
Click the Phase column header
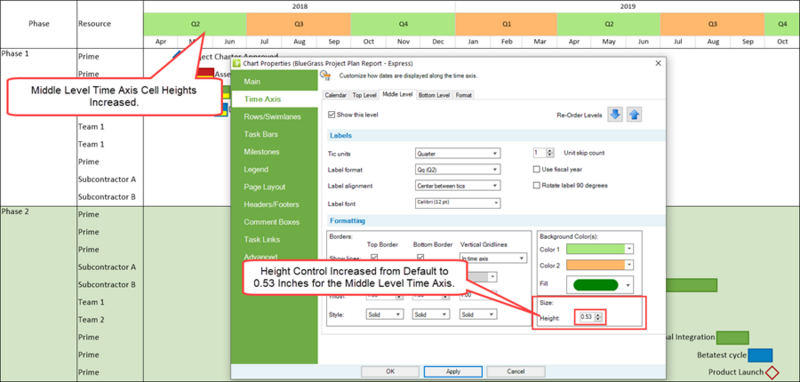[39, 24]
